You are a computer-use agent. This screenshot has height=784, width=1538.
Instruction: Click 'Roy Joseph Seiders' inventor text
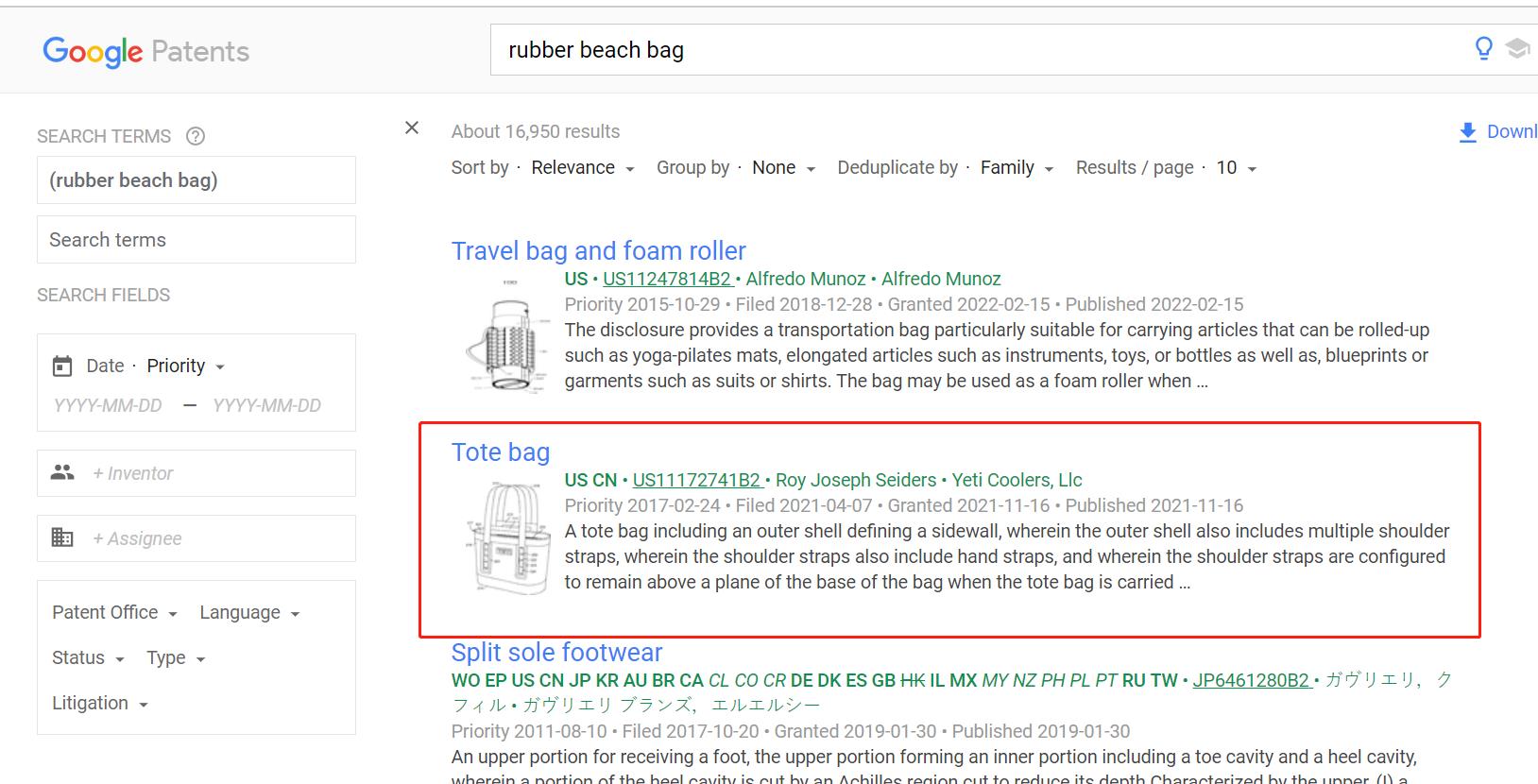point(856,480)
